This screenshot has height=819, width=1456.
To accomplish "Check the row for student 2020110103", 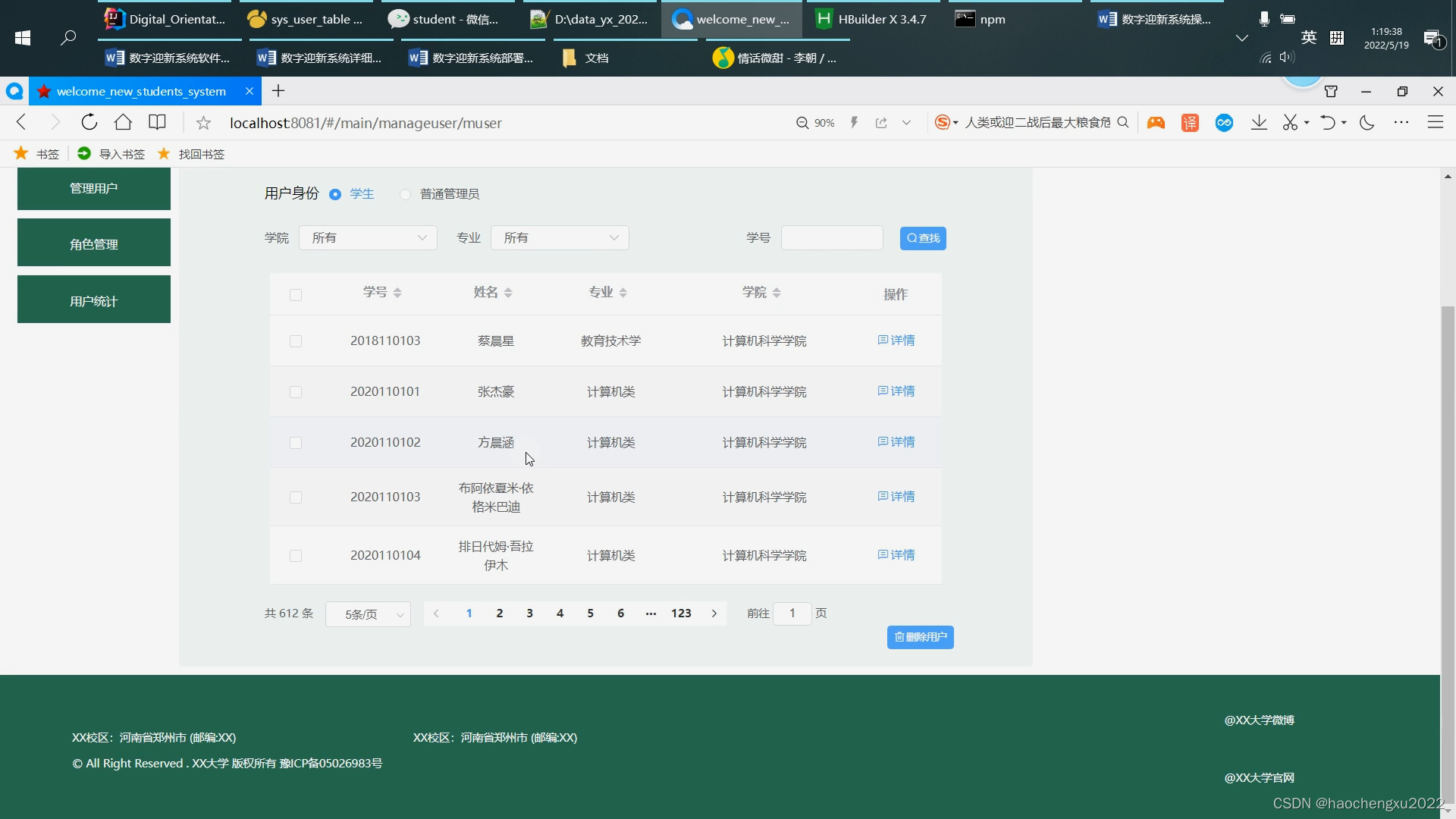I will coord(296,497).
